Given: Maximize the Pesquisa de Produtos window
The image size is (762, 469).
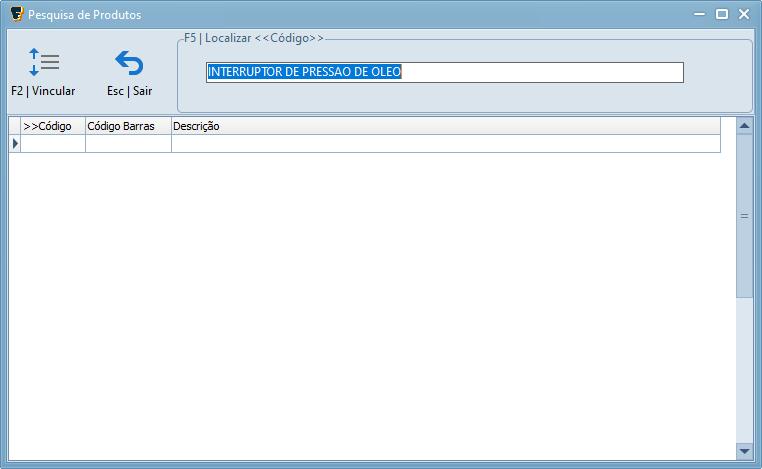Looking at the screenshot, I should (x=721, y=14).
